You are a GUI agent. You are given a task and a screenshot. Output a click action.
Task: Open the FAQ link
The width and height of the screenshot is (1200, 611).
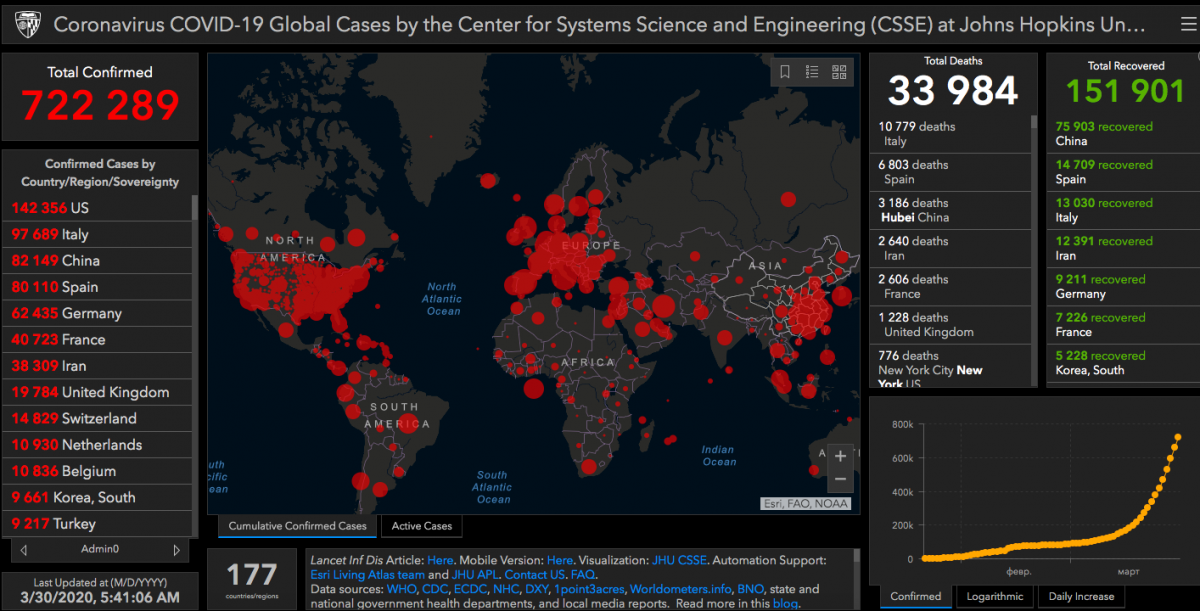click(x=582, y=575)
